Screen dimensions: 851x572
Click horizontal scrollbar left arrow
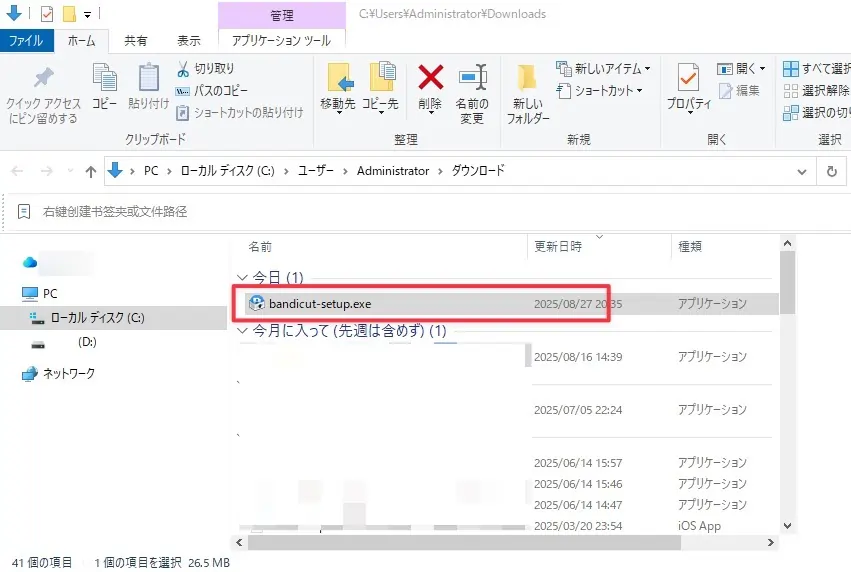(x=239, y=542)
